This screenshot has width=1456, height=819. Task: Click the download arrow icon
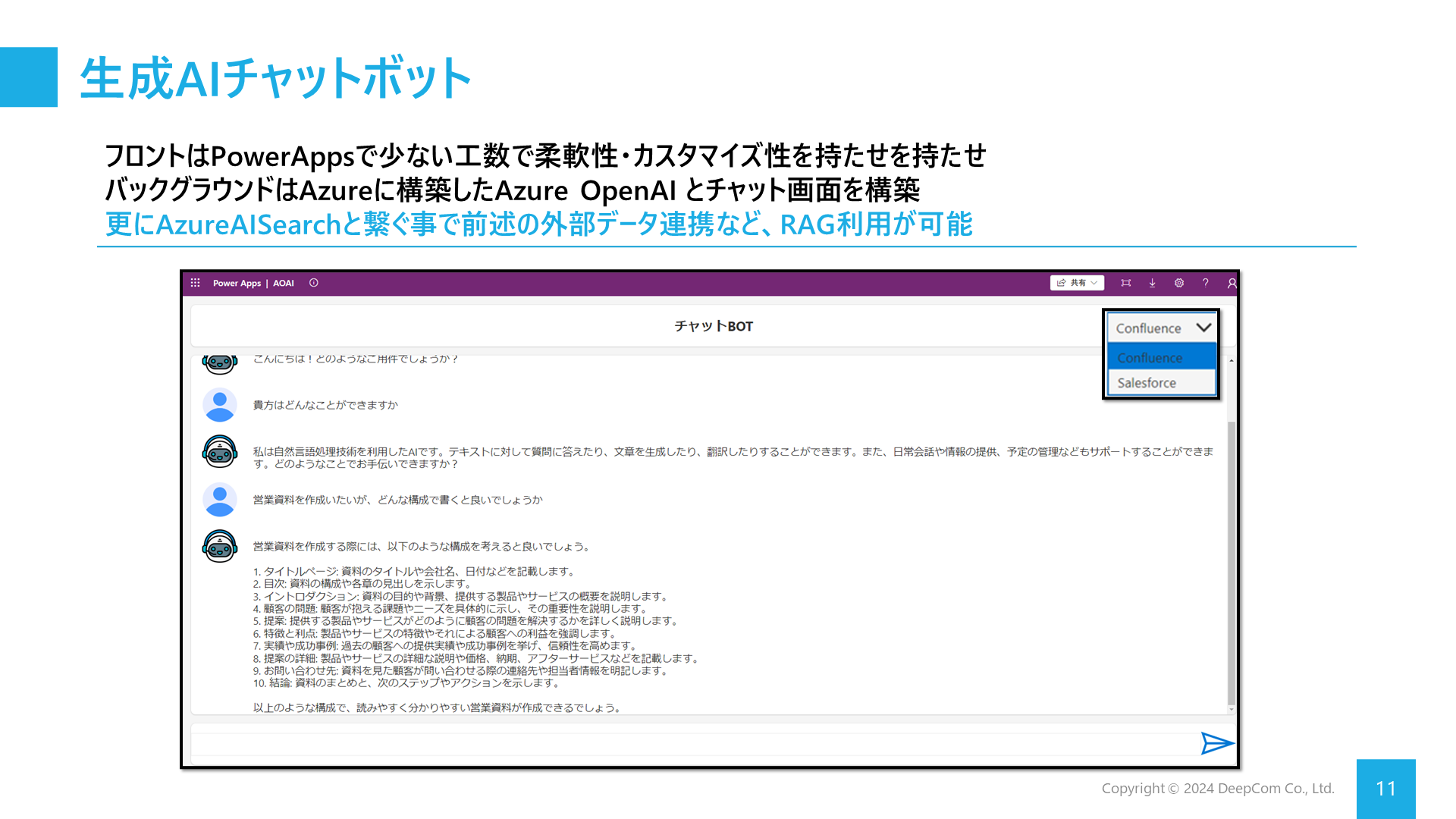(1152, 283)
